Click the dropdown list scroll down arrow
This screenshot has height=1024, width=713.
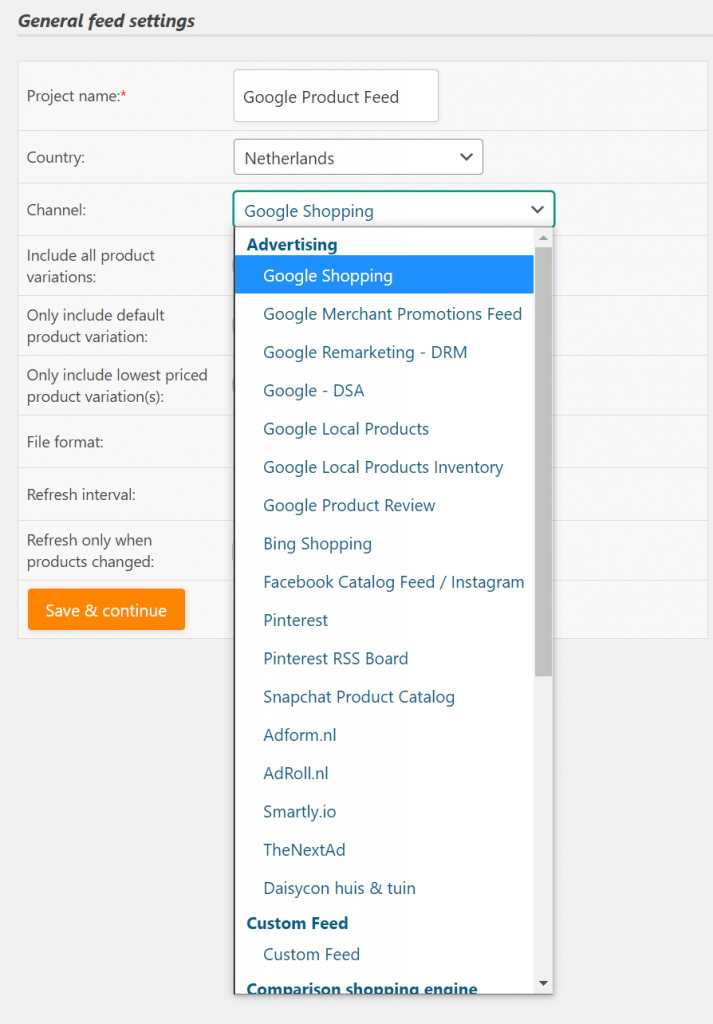[x=543, y=984]
